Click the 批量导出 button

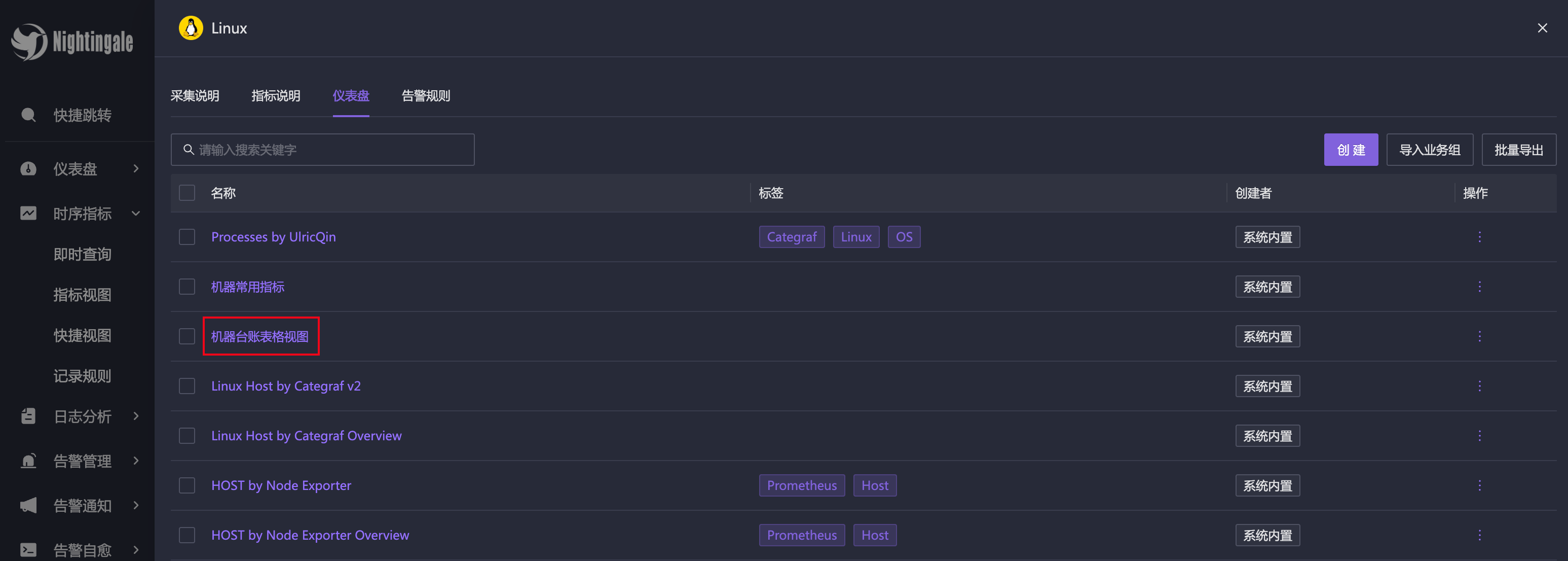coord(1519,150)
